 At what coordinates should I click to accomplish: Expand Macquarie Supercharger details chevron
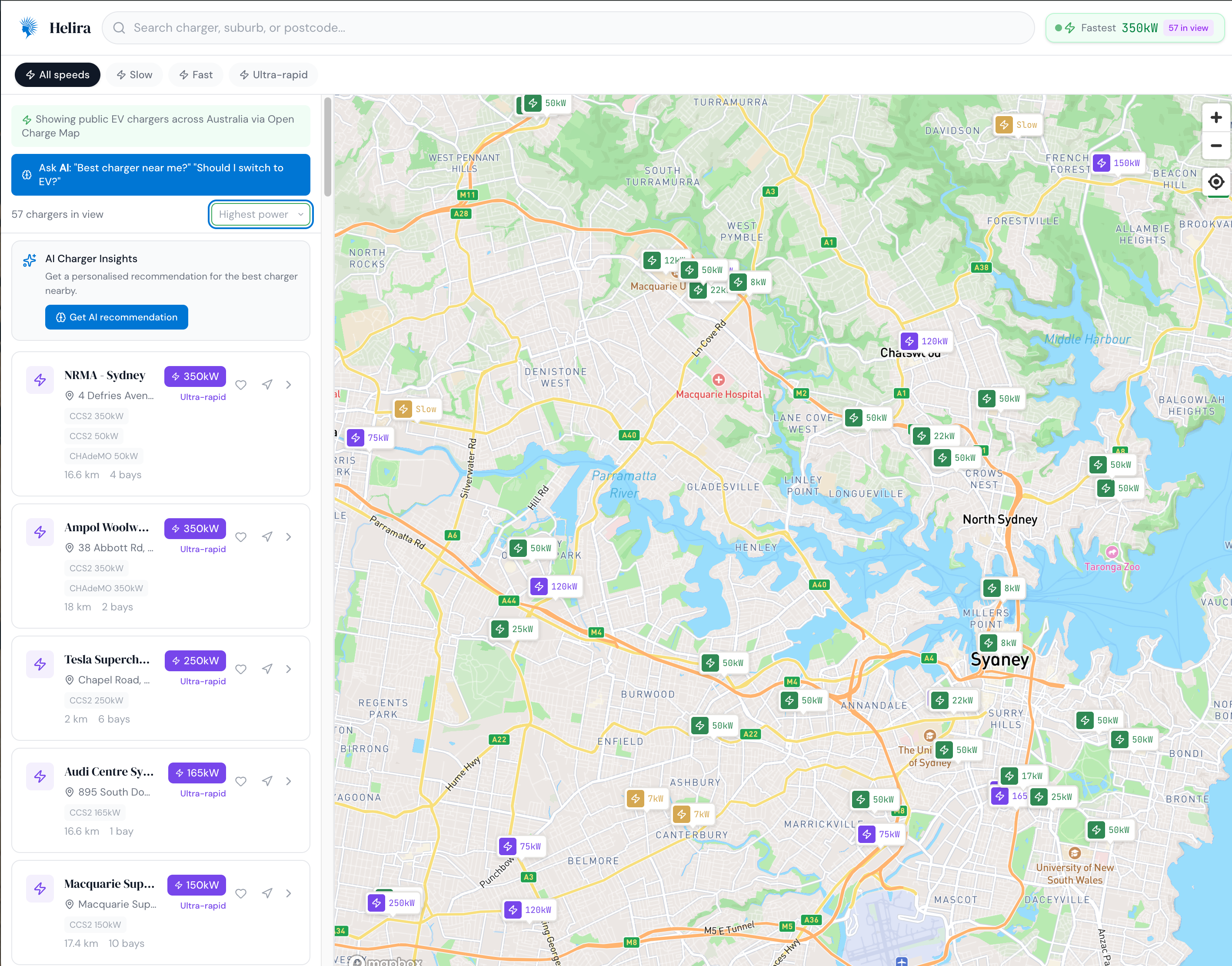click(288, 893)
